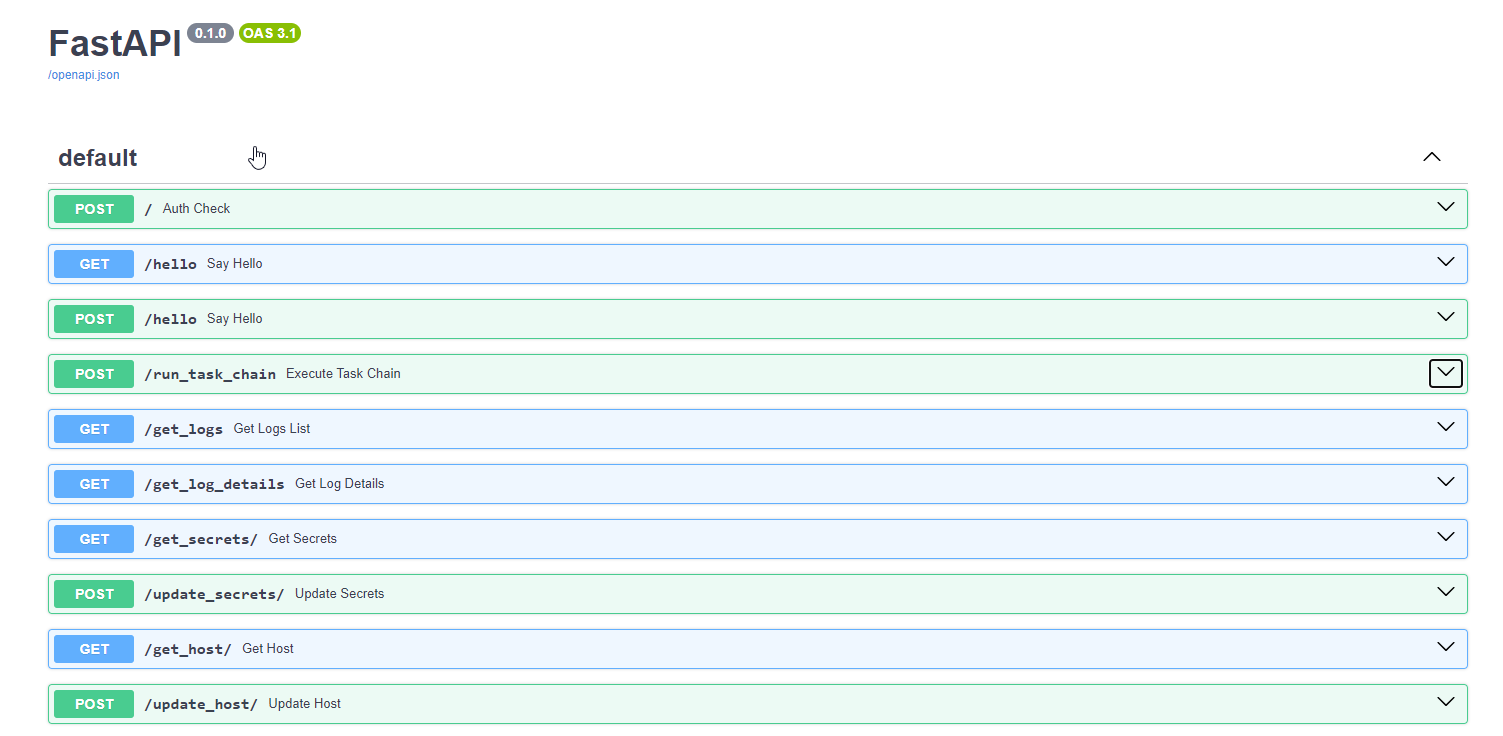Image resolution: width=1503 pixels, height=736 pixels.
Task: Click the GET badge on /get_secrets/
Action: coord(93,538)
